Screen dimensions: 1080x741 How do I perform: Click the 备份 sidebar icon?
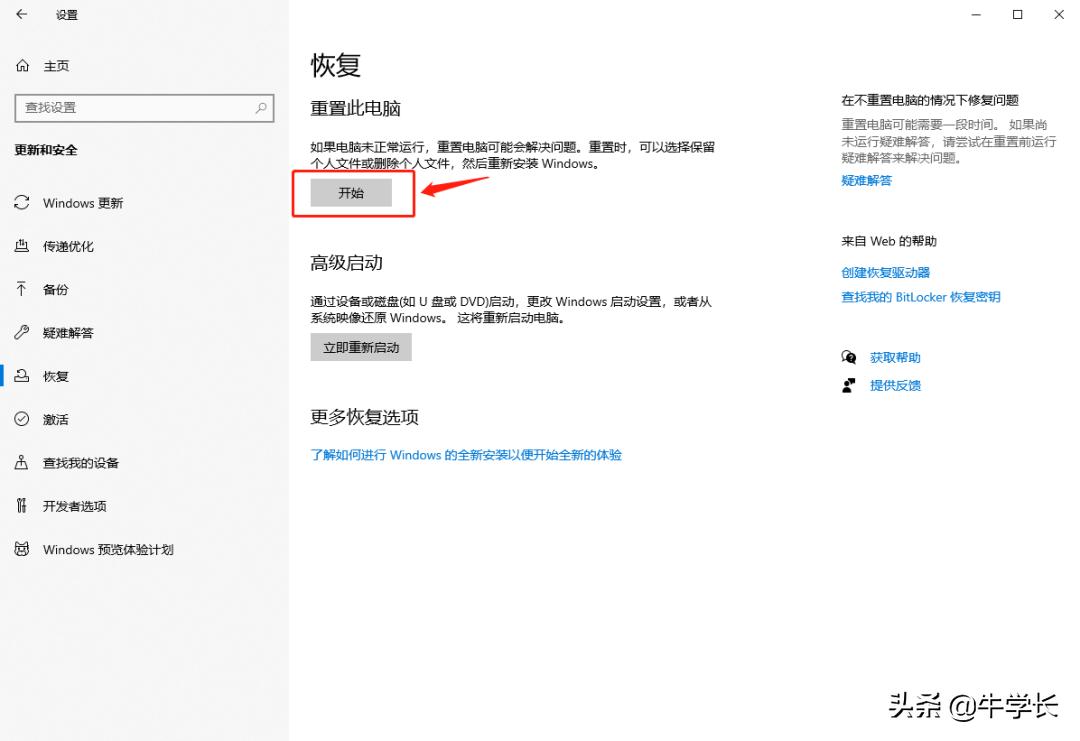click(22, 289)
